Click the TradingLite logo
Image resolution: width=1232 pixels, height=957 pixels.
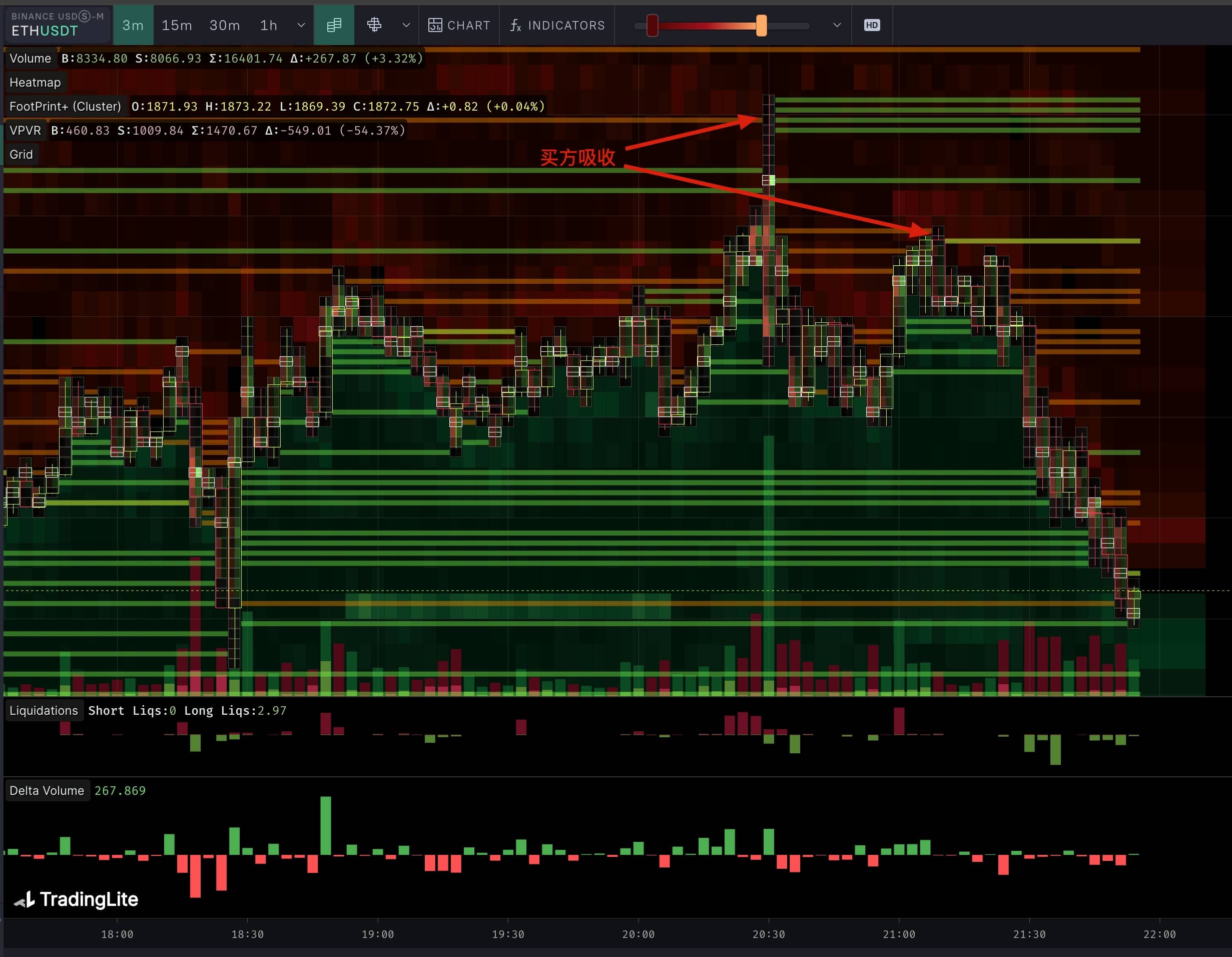coord(77,899)
